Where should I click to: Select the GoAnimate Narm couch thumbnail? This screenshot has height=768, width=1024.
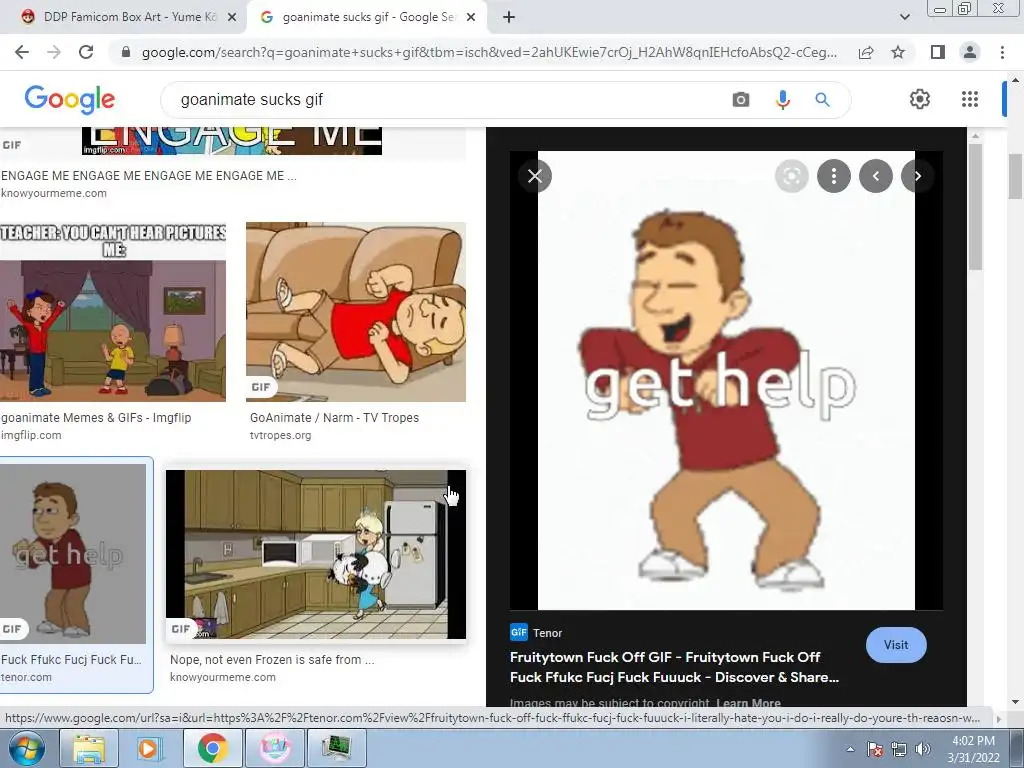[x=356, y=312]
